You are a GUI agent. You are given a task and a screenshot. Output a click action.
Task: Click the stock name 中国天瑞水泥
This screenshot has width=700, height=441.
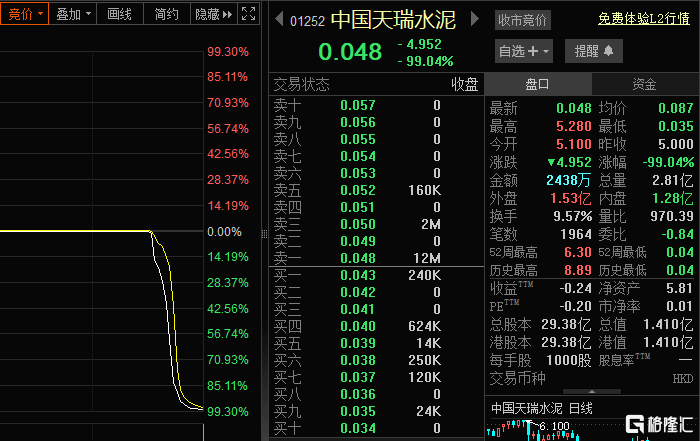point(393,20)
